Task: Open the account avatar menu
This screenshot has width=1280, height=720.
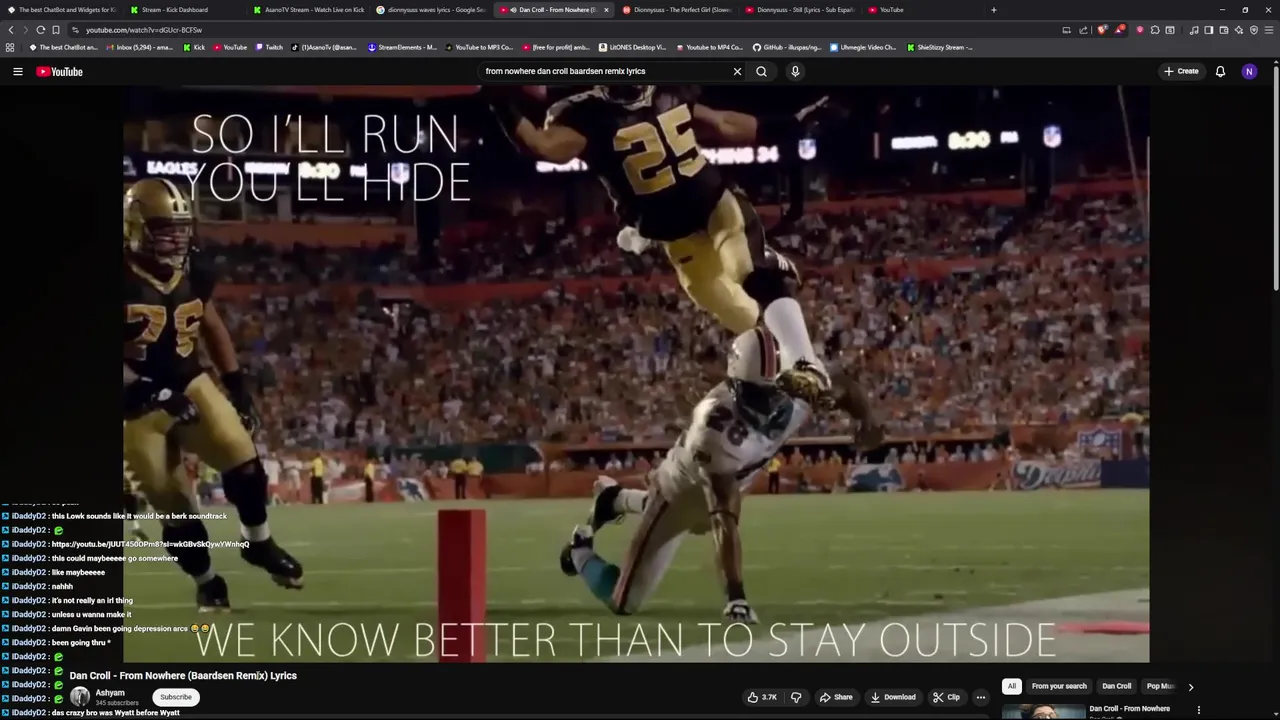Action: pyautogui.click(x=1249, y=71)
